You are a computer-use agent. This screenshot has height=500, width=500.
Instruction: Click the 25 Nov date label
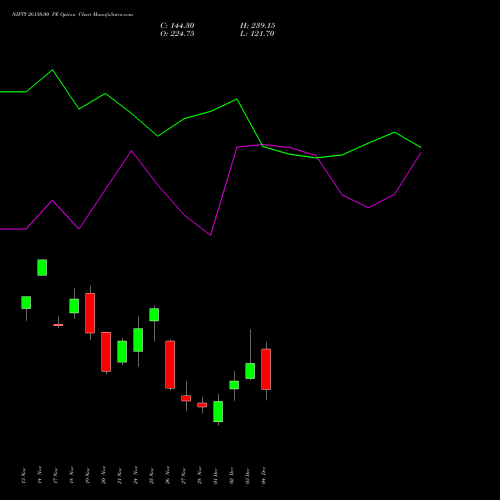point(152,475)
